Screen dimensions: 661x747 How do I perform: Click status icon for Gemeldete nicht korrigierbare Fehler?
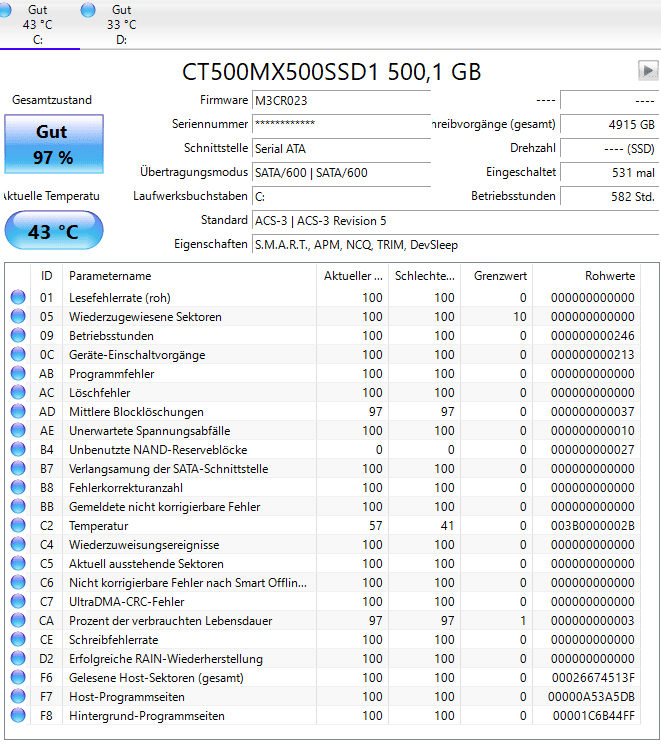click(18, 506)
